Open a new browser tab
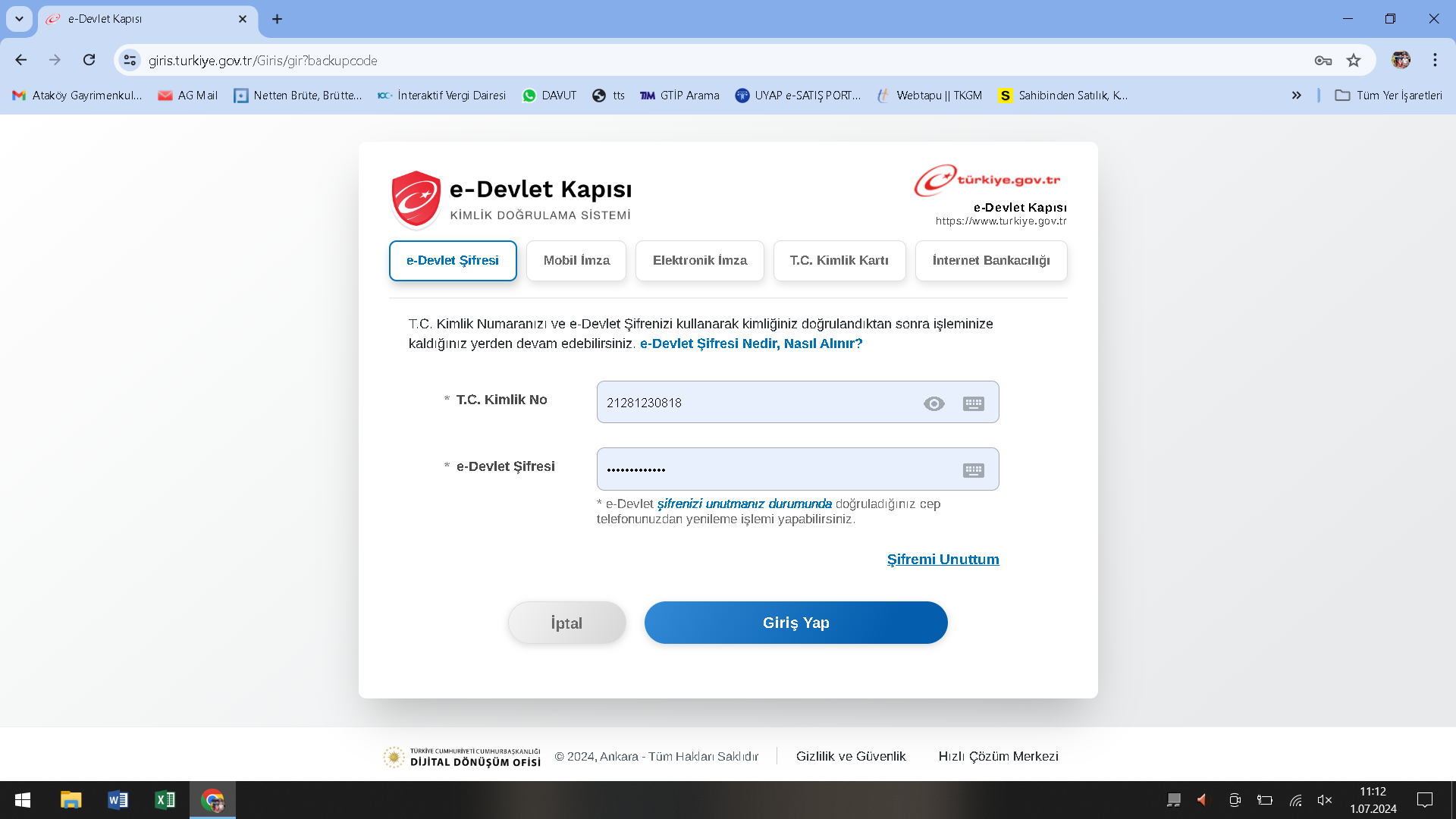Screen dimensions: 1456x819 278,19
